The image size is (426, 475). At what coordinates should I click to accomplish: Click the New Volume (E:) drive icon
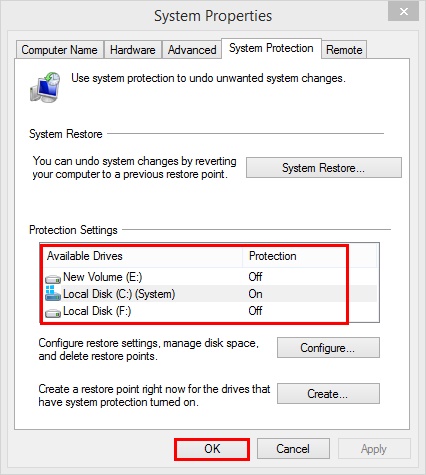pos(53,278)
